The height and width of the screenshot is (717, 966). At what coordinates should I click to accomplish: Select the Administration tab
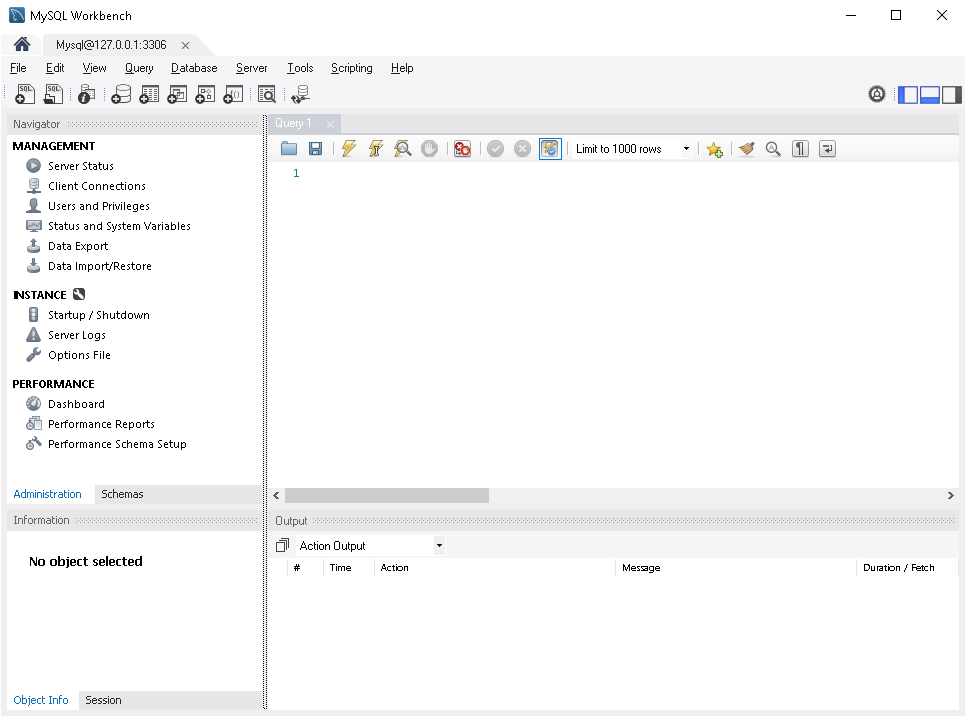click(47, 494)
